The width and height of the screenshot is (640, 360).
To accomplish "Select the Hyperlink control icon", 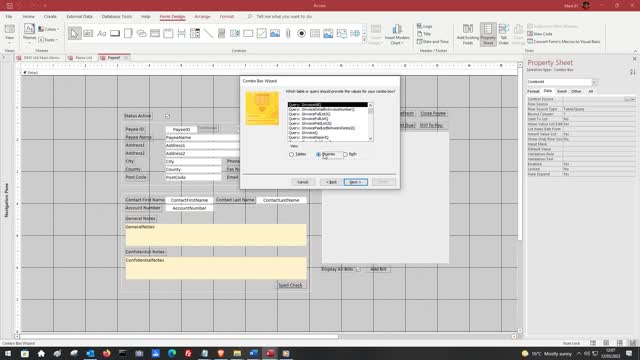I will pos(142,33).
